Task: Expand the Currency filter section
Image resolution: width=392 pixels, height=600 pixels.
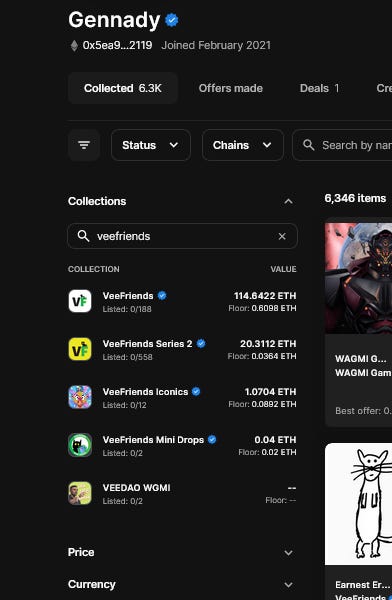Action: [x=182, y=584]
